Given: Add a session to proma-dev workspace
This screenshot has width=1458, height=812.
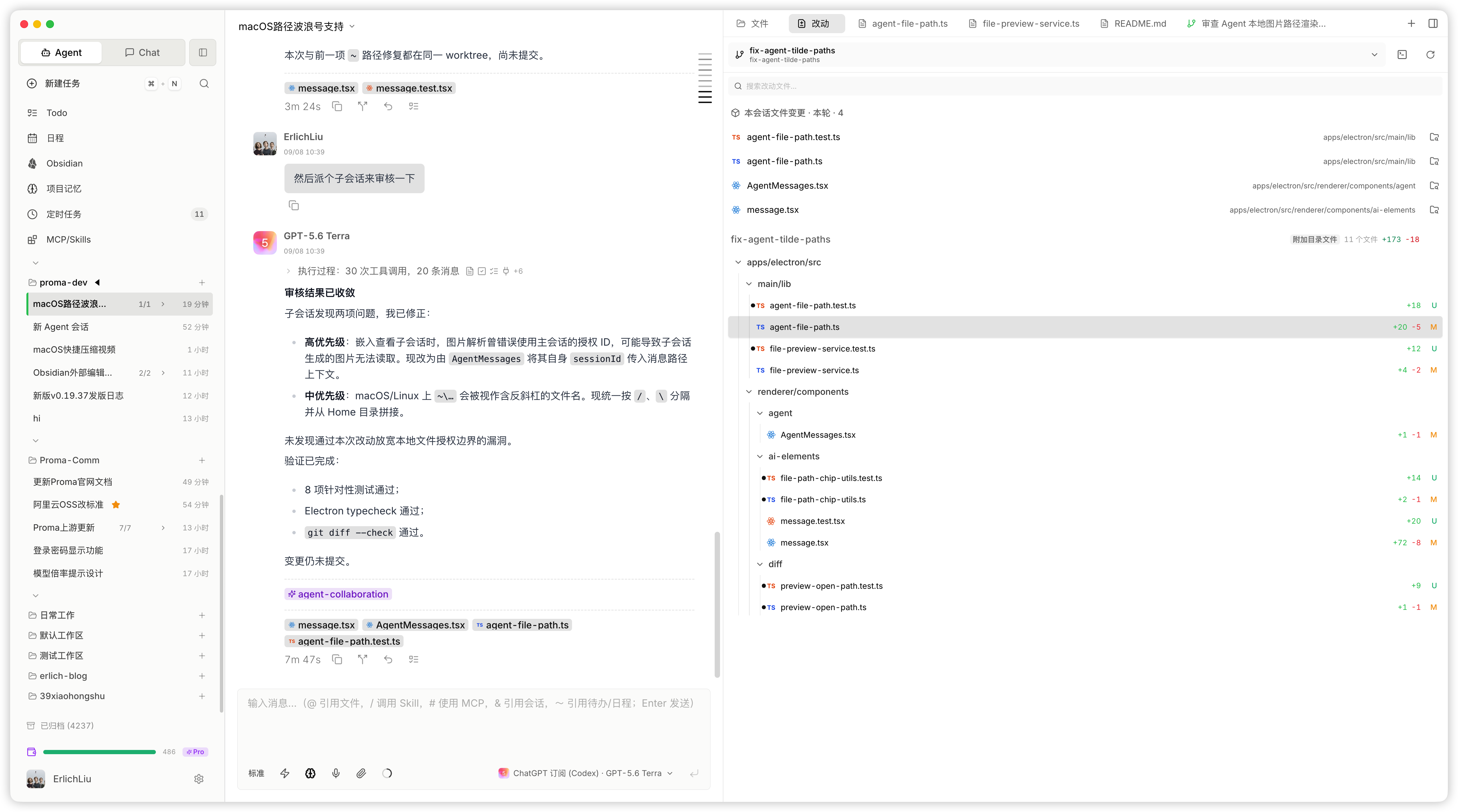Looking at the screenshot, I should click(202, 282).
